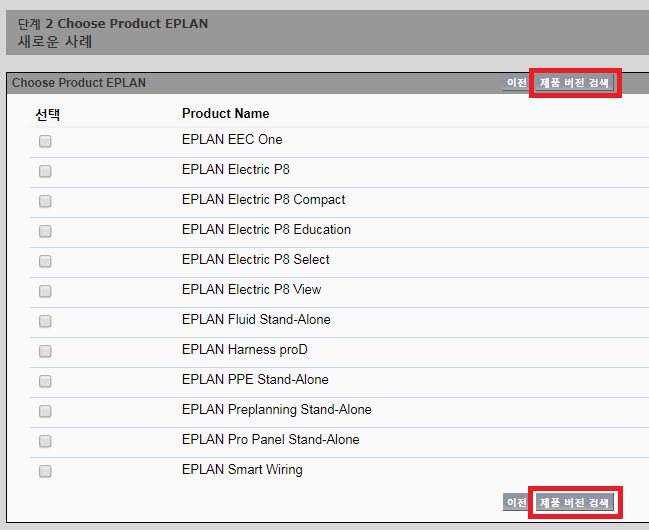Viewport: 649px width, 530px height.
Task: Click the EPLAN Electric P8 Education text
Action: [x=266, y=229]
